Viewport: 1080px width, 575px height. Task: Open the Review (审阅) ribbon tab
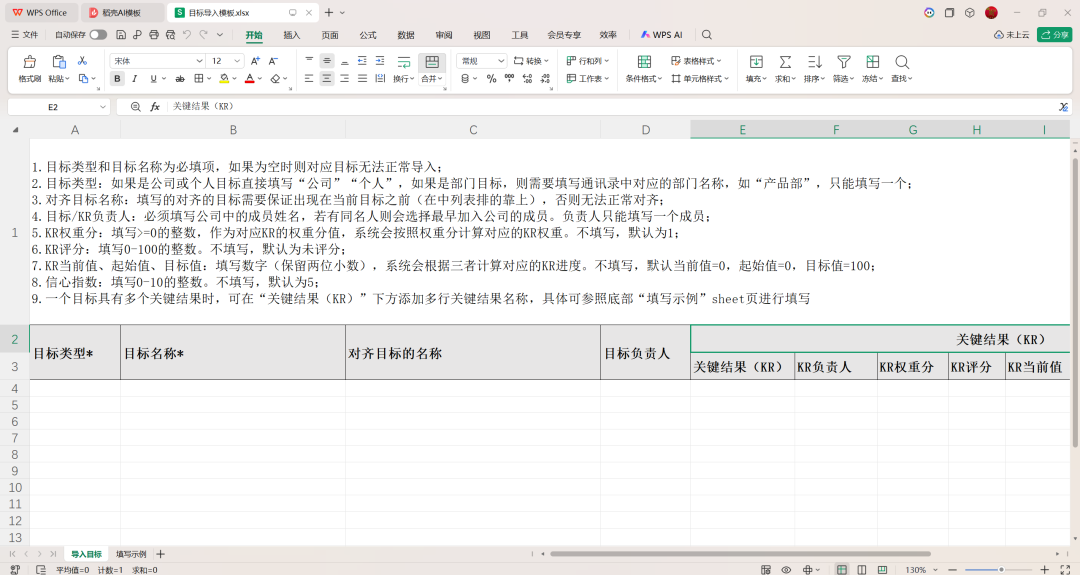[x=444, y=34]
